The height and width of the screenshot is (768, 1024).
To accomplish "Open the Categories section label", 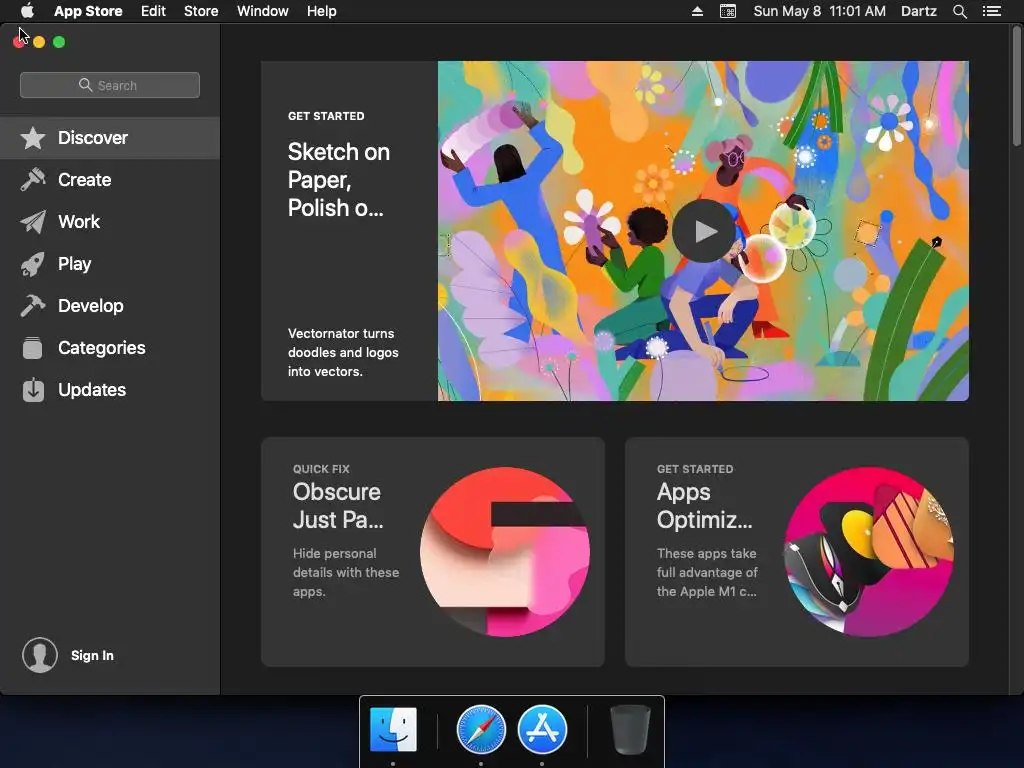I will pyautogui.click(x=102, y=347).
